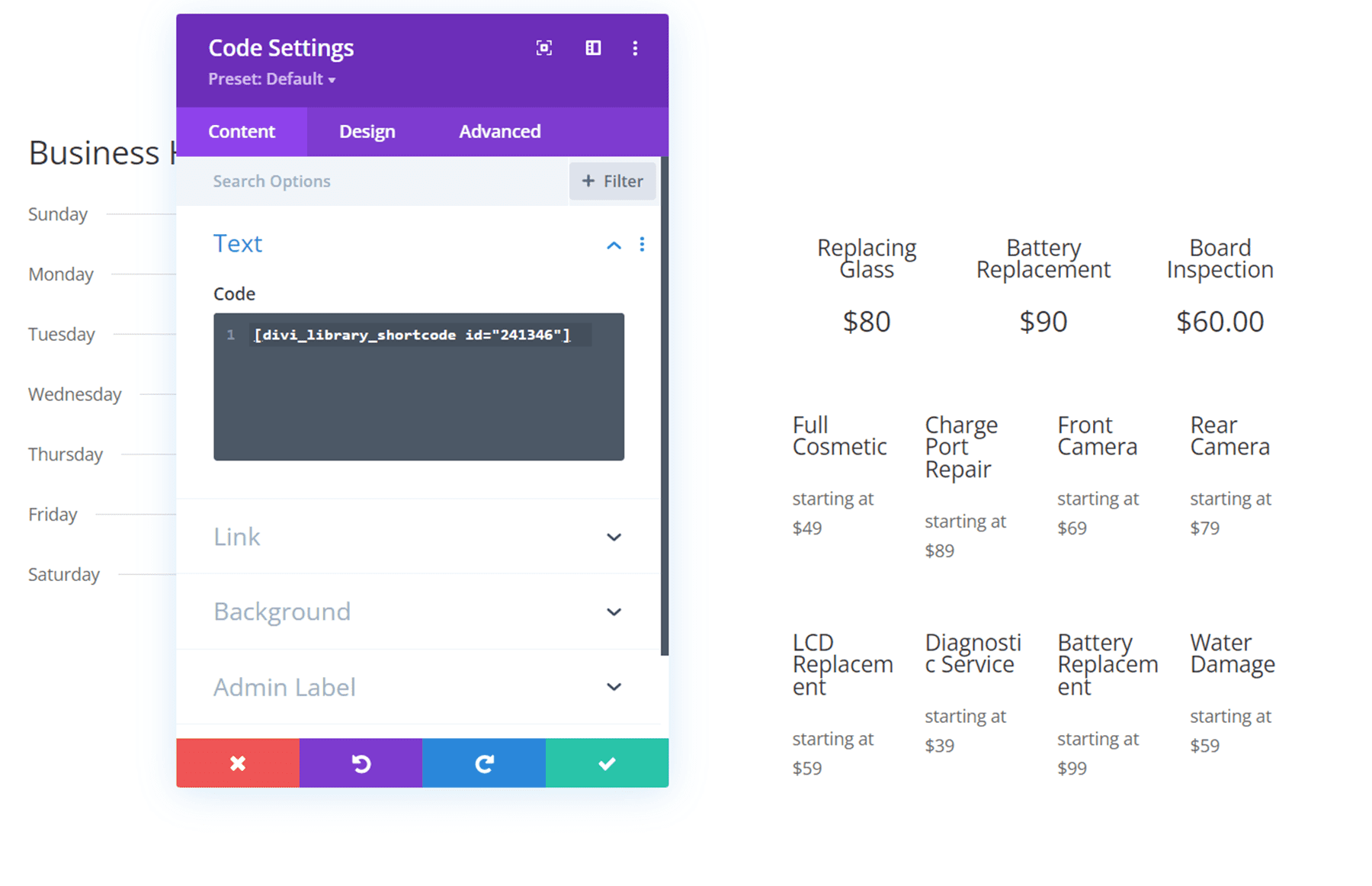
Task: Collapse the Text section
Action: click(614, 245)
